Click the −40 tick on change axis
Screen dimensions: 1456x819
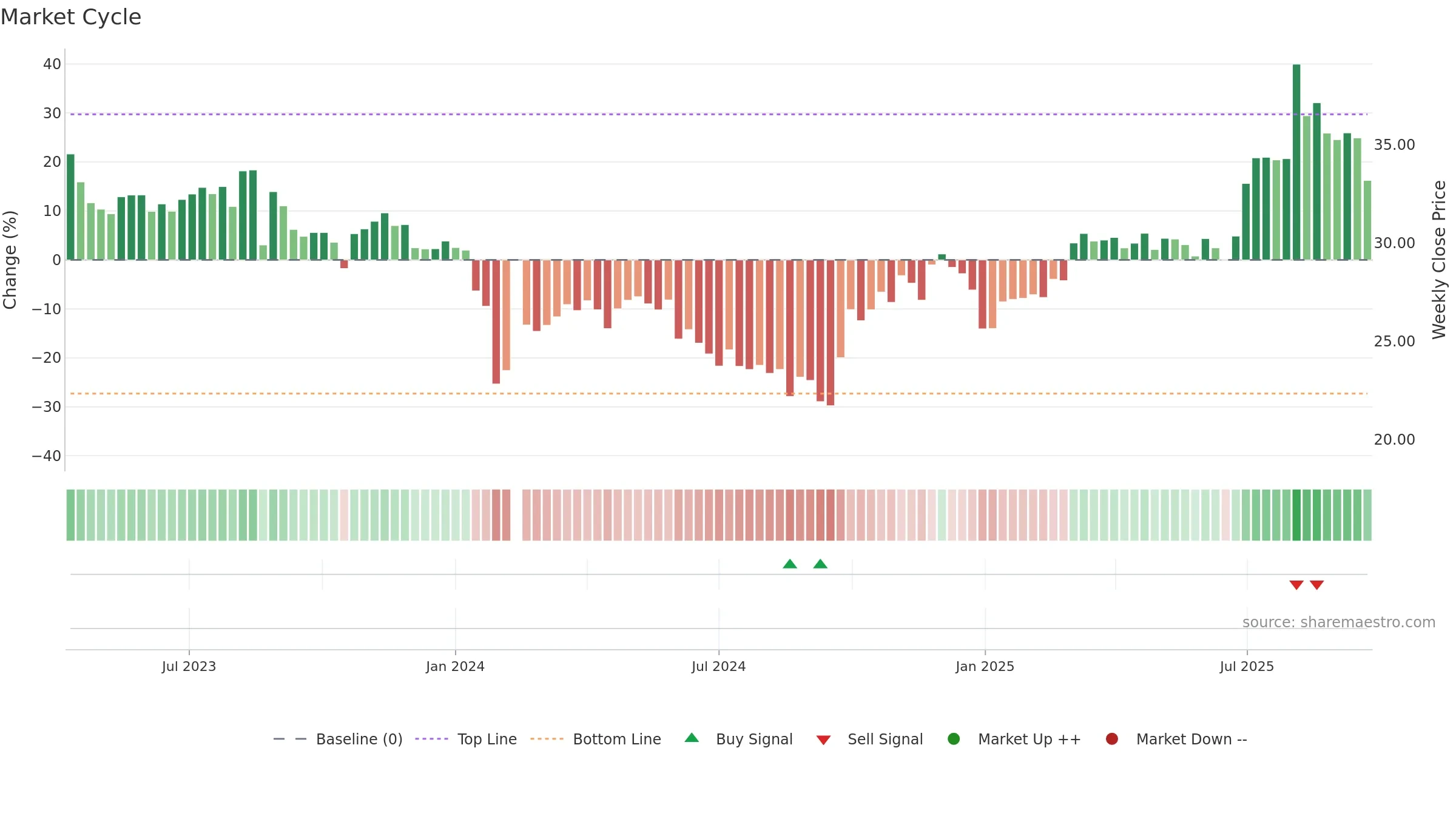click(47, 456)
